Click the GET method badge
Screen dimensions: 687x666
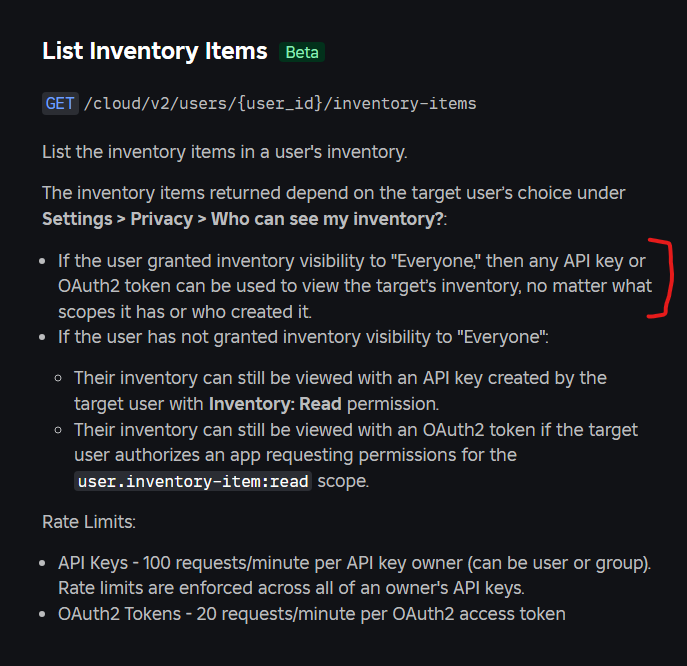point(60,103)
